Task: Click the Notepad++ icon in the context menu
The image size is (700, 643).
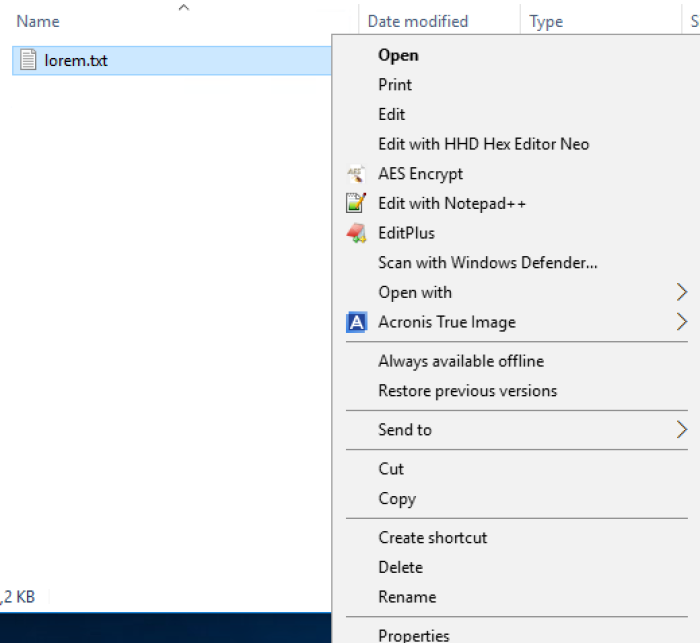Action: (356, 203)
